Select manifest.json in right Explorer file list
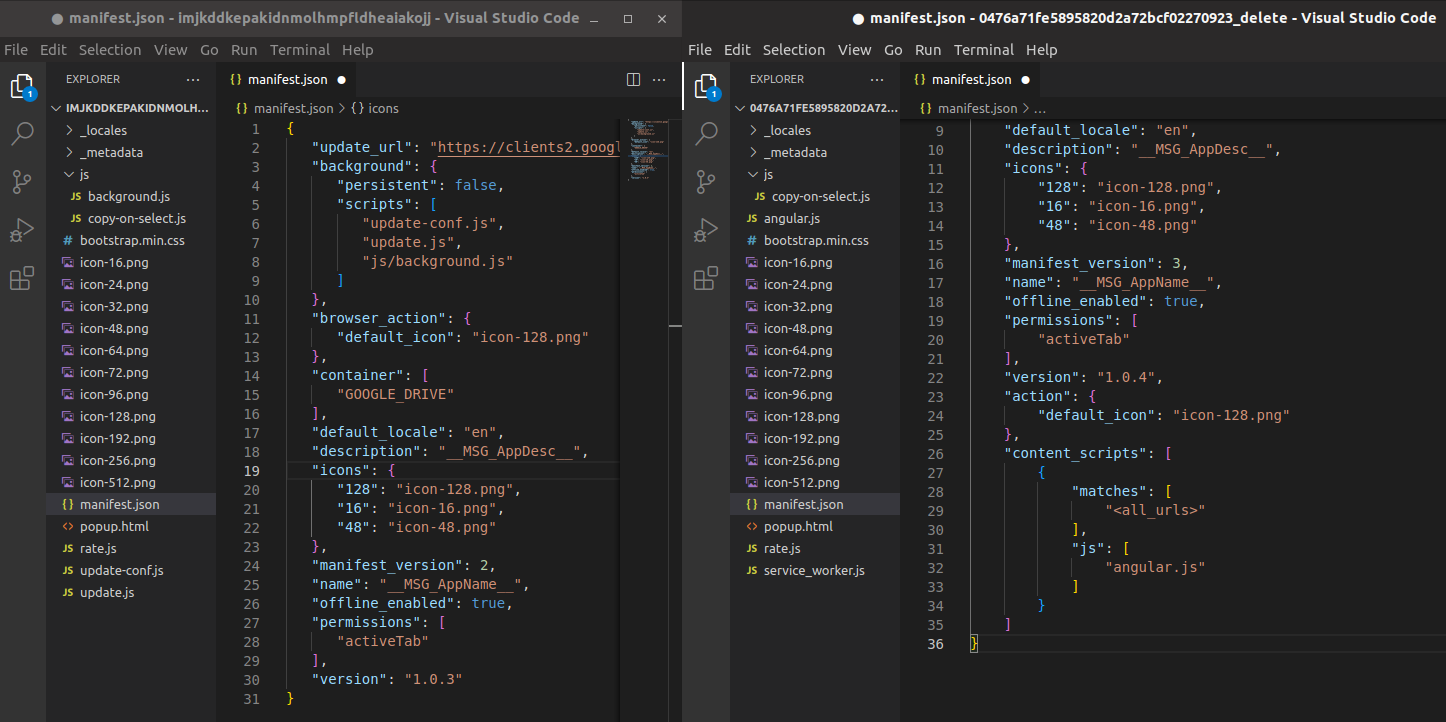 (x=815, y=504)
